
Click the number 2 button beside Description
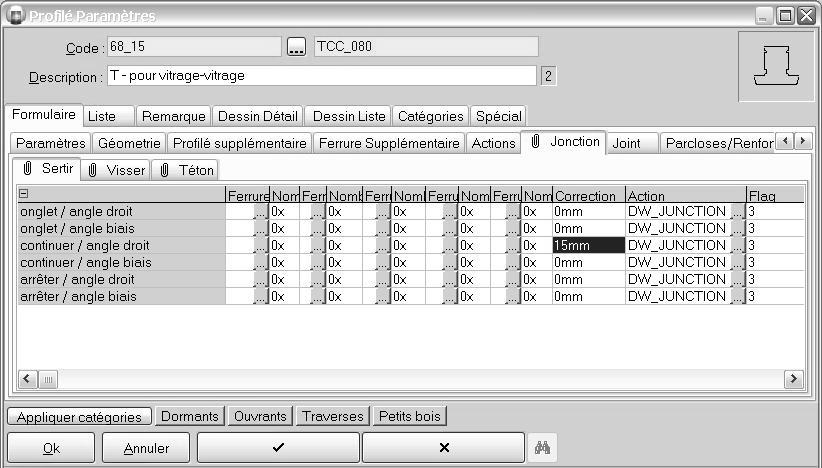[548, 76]
